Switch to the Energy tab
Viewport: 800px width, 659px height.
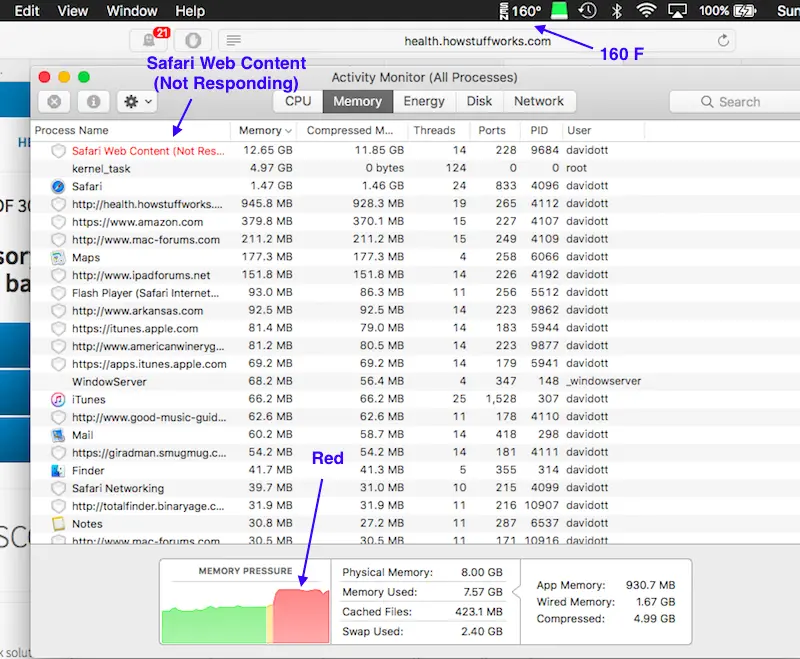coord(424,101)
